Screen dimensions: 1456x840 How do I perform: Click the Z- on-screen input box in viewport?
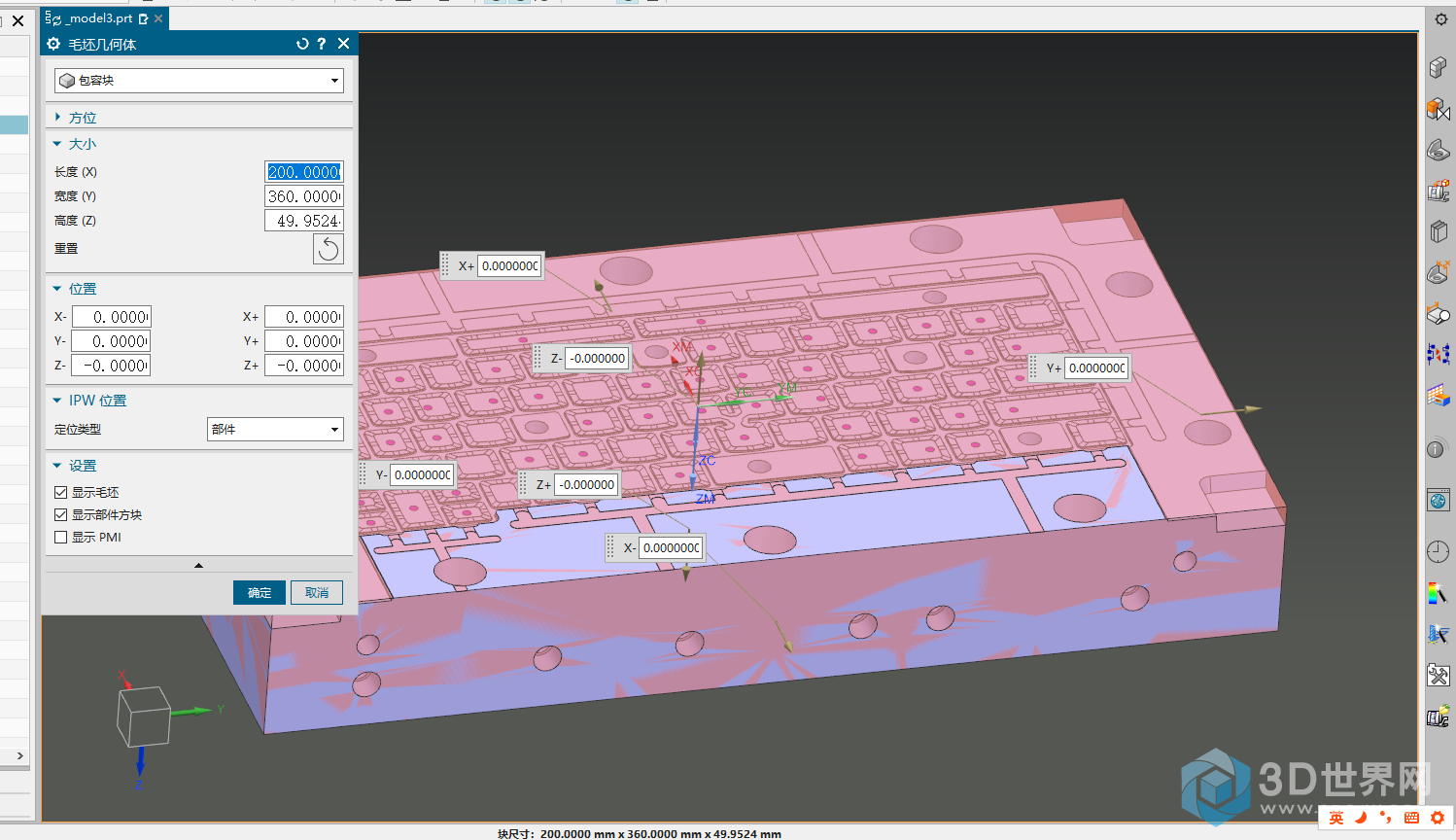click(598, 359)
